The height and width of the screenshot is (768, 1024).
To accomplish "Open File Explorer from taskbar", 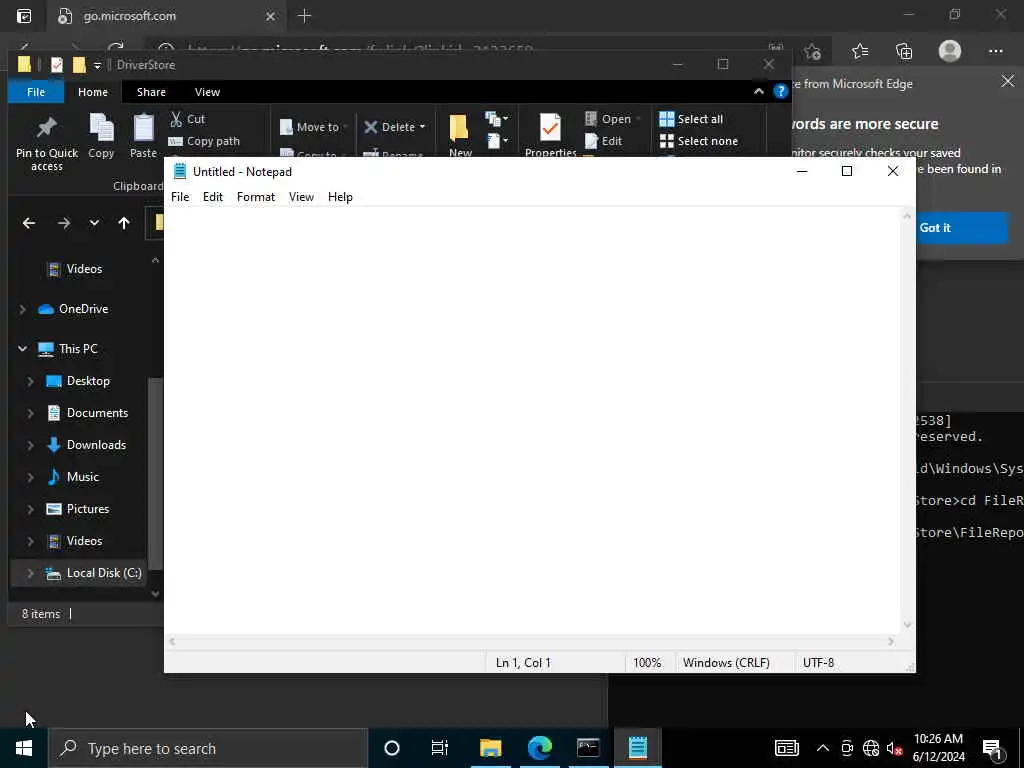I will coord(490,748).
